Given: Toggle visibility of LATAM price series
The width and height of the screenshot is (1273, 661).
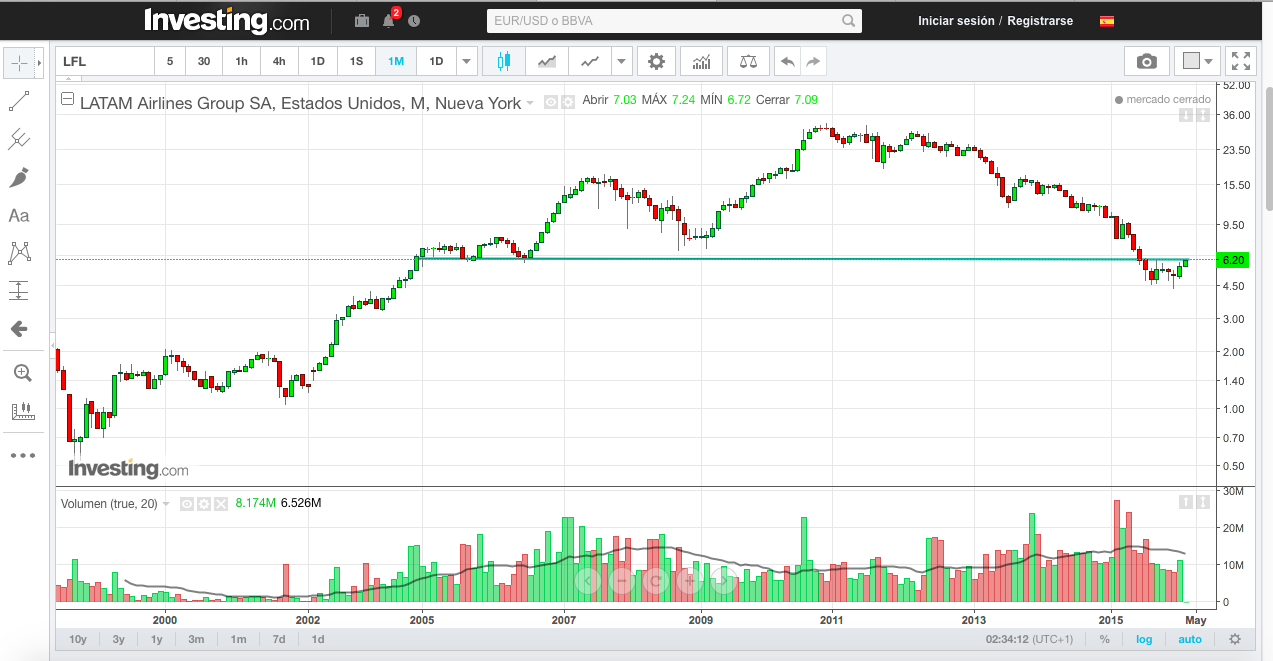Looking at the screenshot, I should tap(551, 101).
